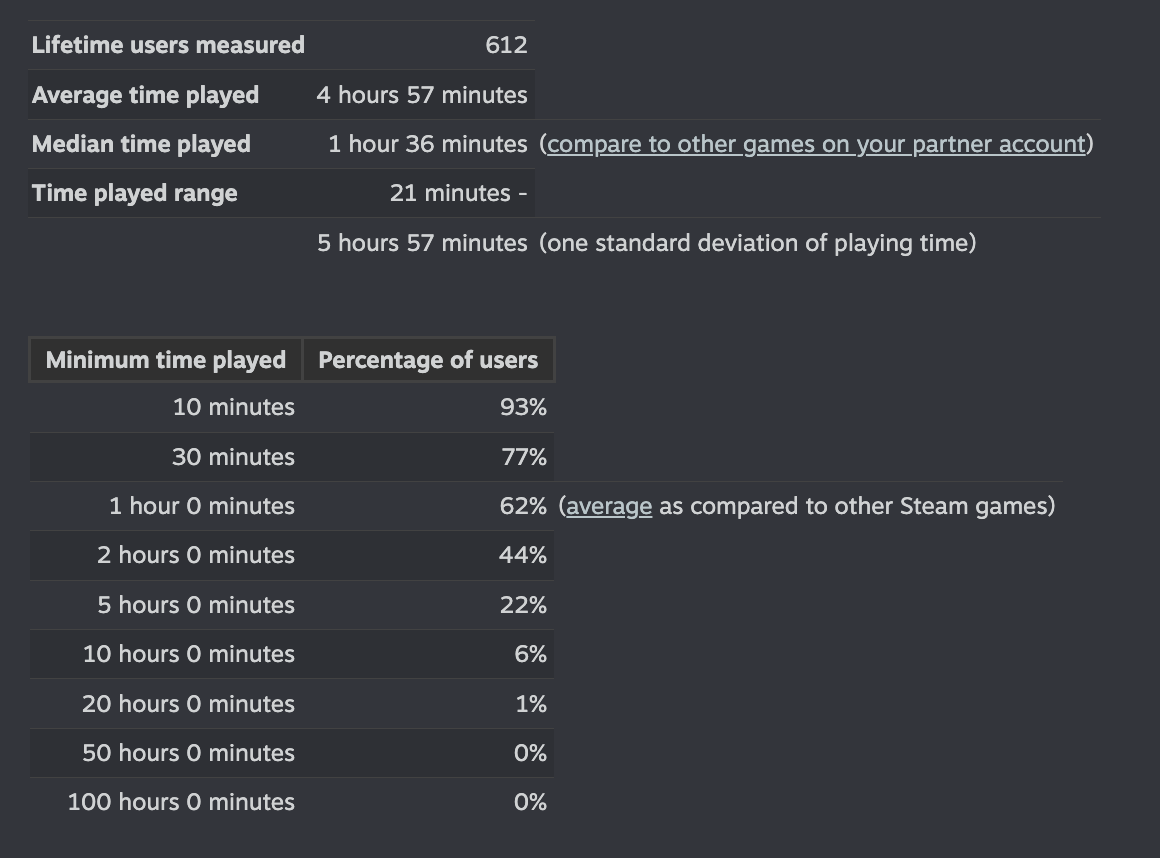The height and width of the screenshot is (858, 1160).
Task: Click the 93% users value
Action: coord(523,408)
